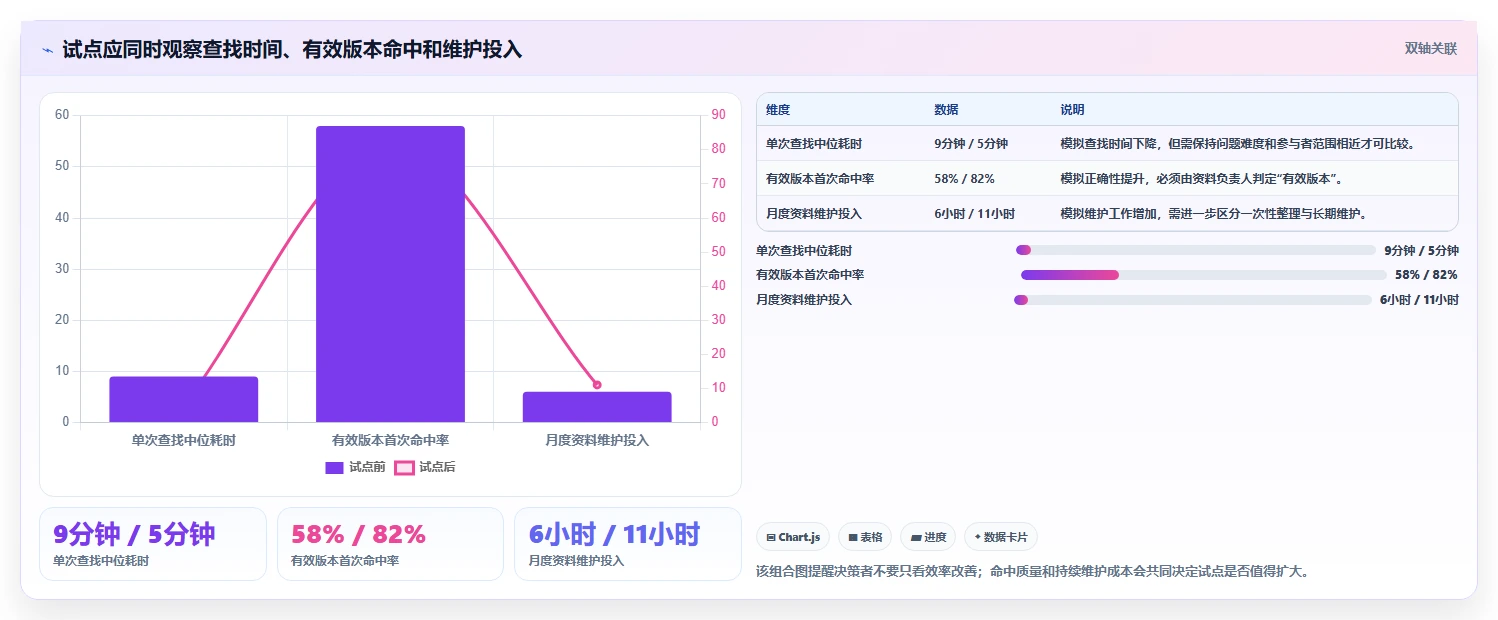Click the footnote starting 该组合图提醒决策者
The width and height of the screenshot is (1498, 620).
pyautogui.click(x=1033, y=572)
